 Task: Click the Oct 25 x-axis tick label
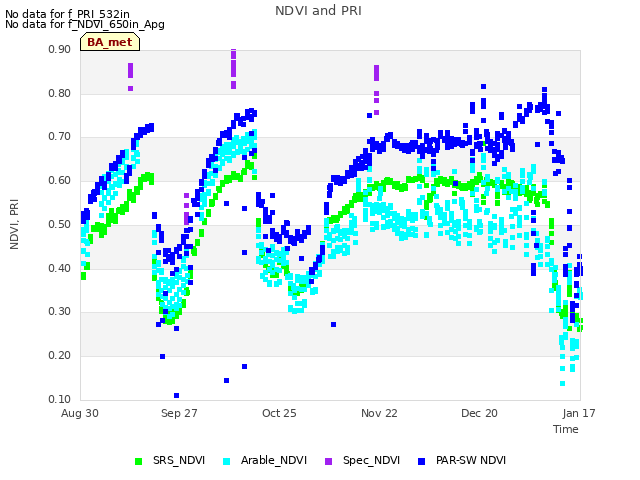click(279, 413)
